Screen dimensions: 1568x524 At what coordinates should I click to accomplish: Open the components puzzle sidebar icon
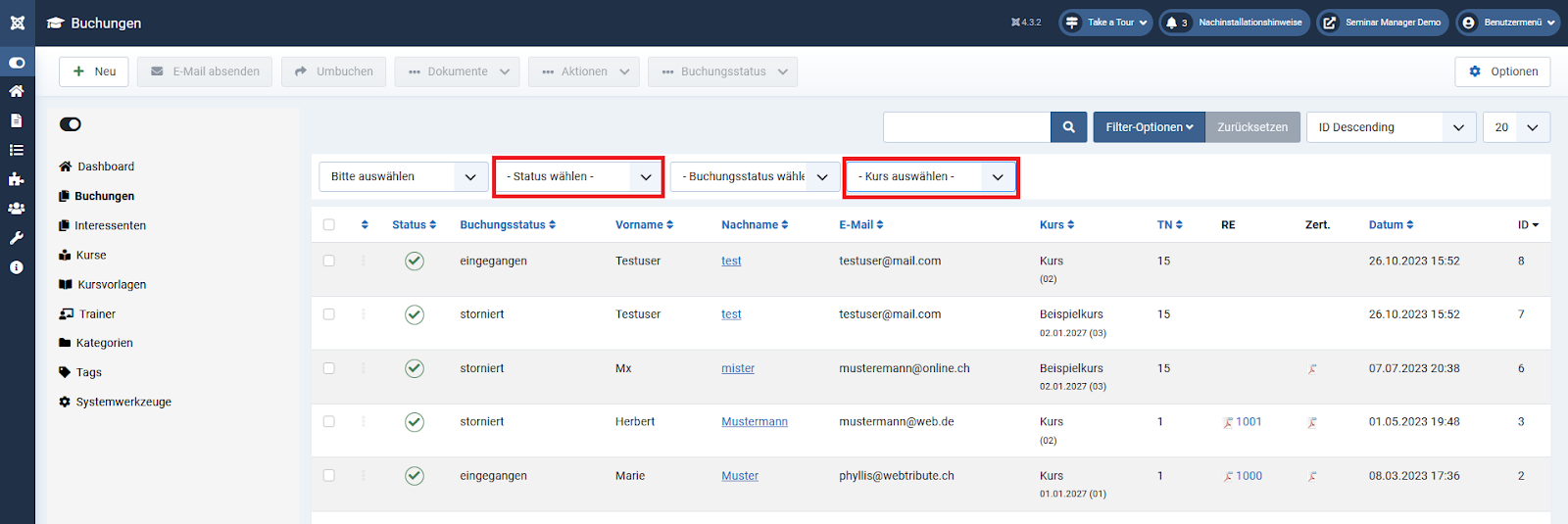tap(17, 179)
